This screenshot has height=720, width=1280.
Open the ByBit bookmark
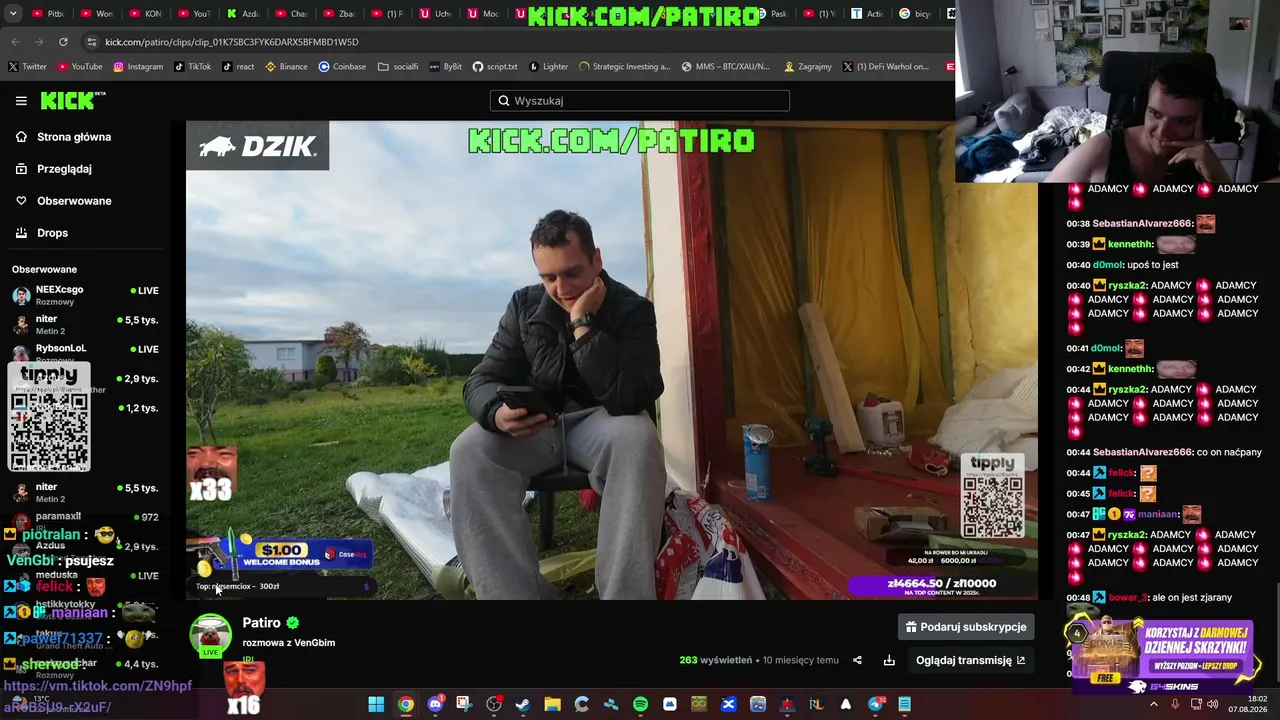click(445, 67)
